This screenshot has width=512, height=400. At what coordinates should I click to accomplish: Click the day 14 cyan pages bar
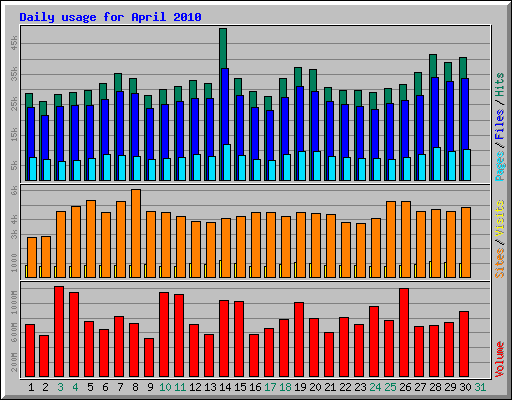pyautogui.click(x=227, y=162)
